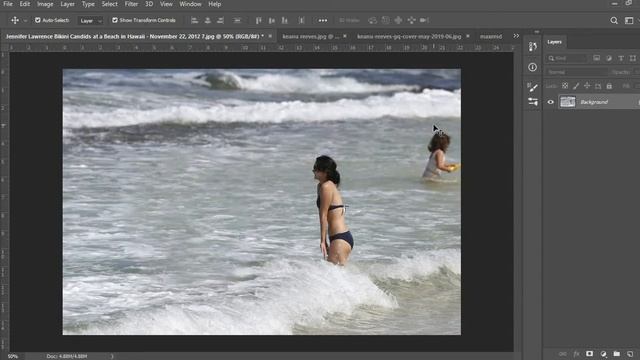The height and width of the screenshot is (360, 640).
Task: Open the Brushes presets panel icon
Action: click(x=533, y=102)
